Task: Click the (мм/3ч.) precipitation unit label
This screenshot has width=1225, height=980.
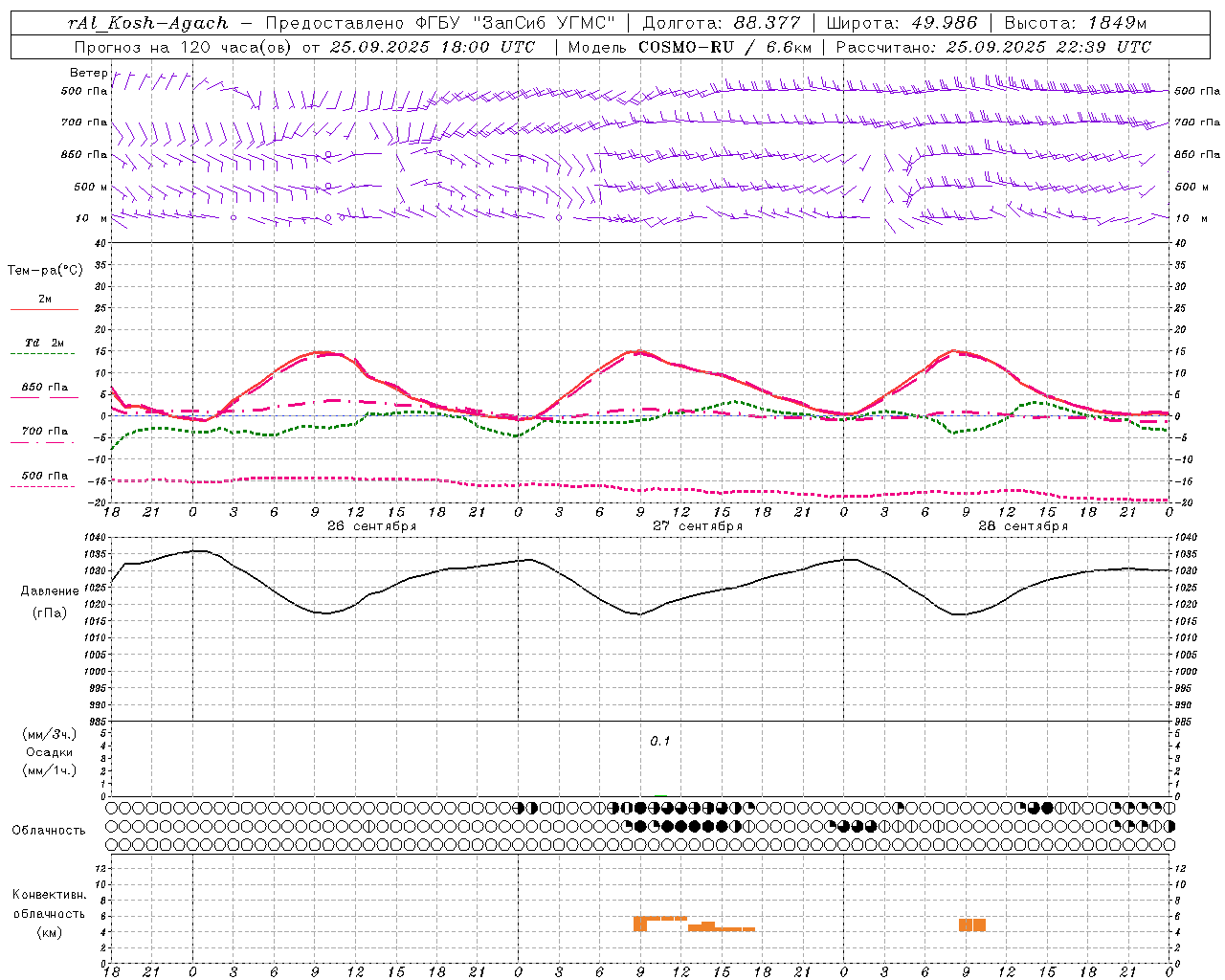Action: 50,734
